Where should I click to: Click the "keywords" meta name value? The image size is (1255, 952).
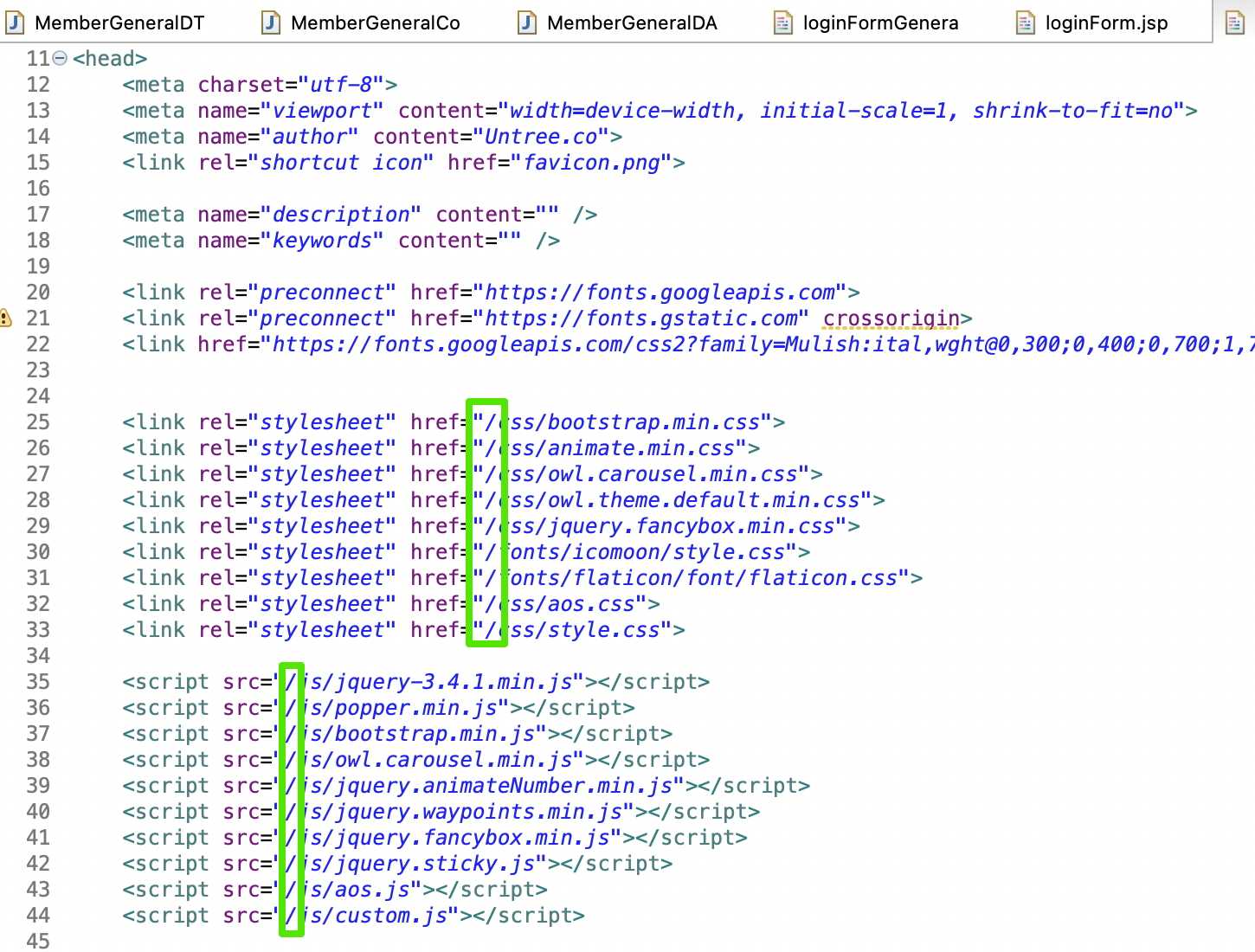click(322, 241)
